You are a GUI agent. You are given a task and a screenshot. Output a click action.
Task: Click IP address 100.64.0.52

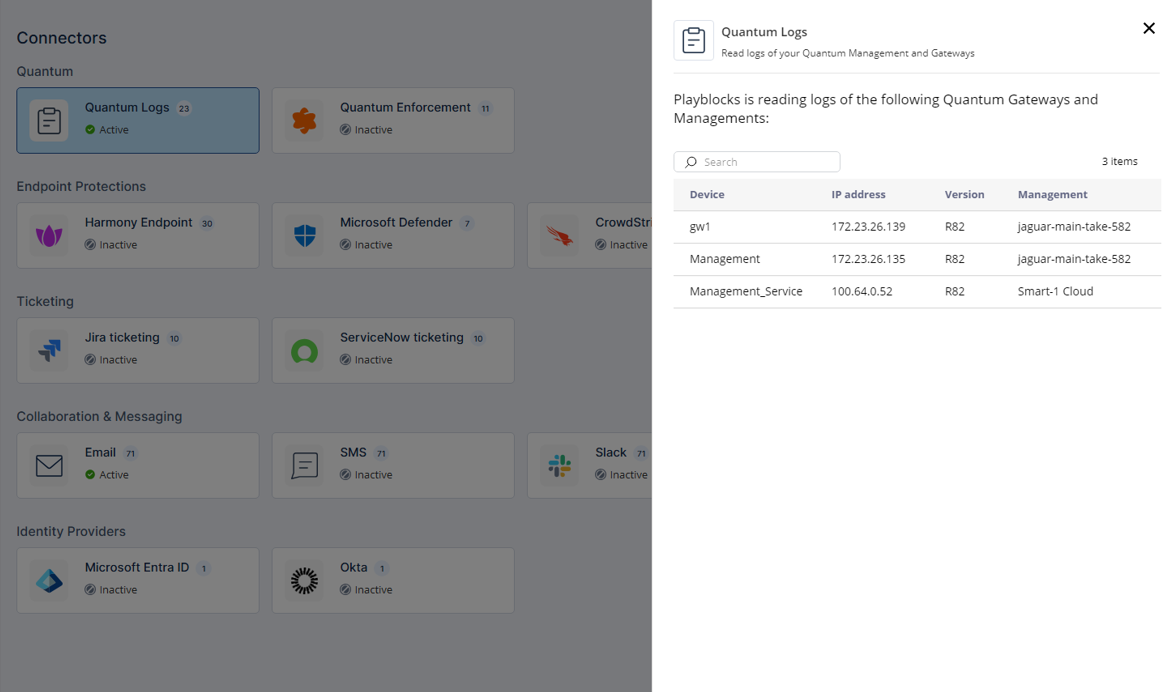pyautogui.click(x=862, y=291)
